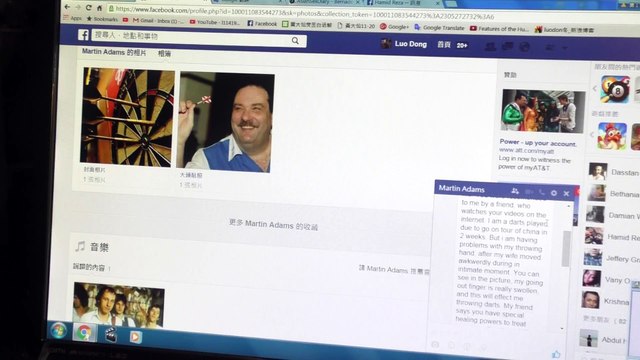
Task: Open chat with Hamid Re in the sidebar
Action: coord(611,236)
